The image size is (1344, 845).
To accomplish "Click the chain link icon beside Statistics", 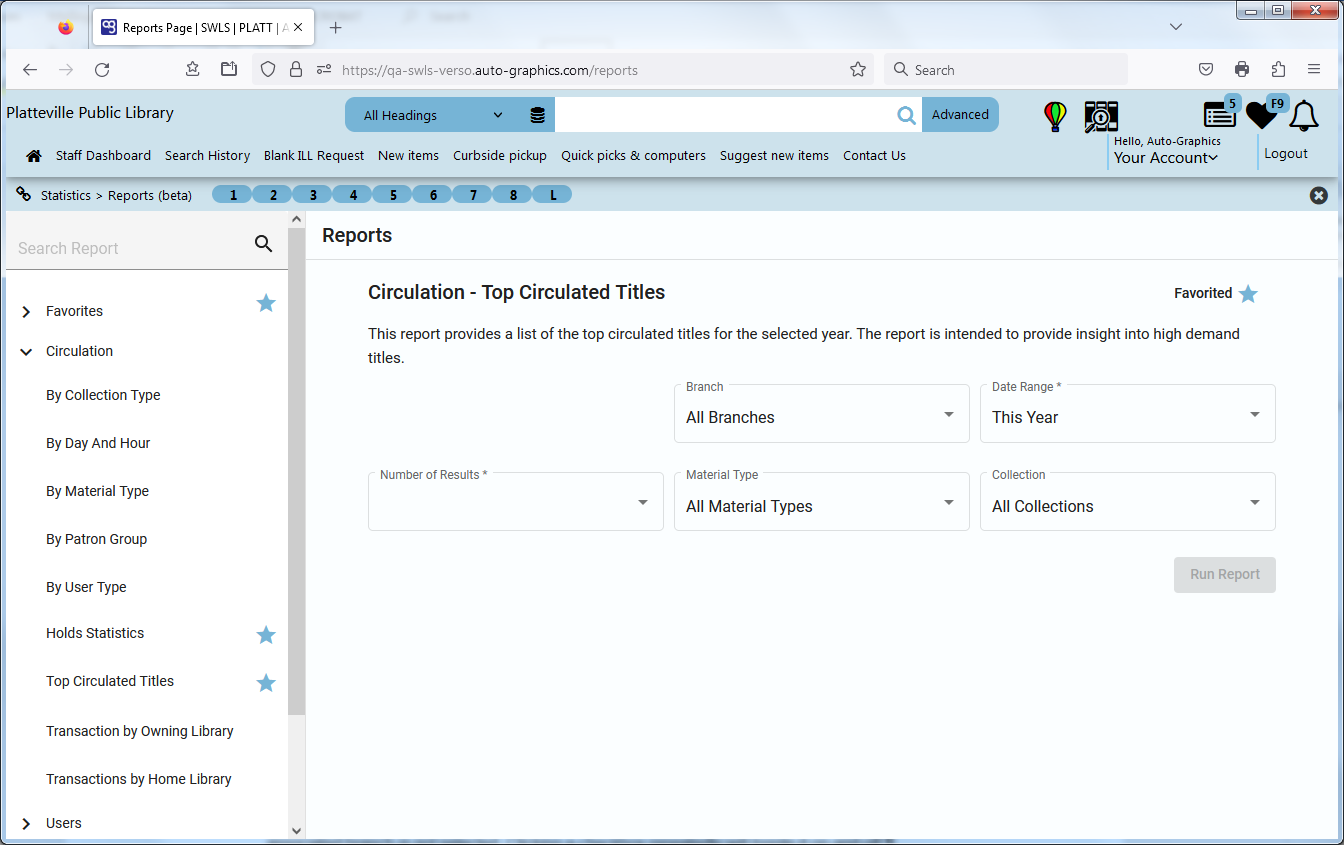I will pyautogui.click(x=23, y=194).
